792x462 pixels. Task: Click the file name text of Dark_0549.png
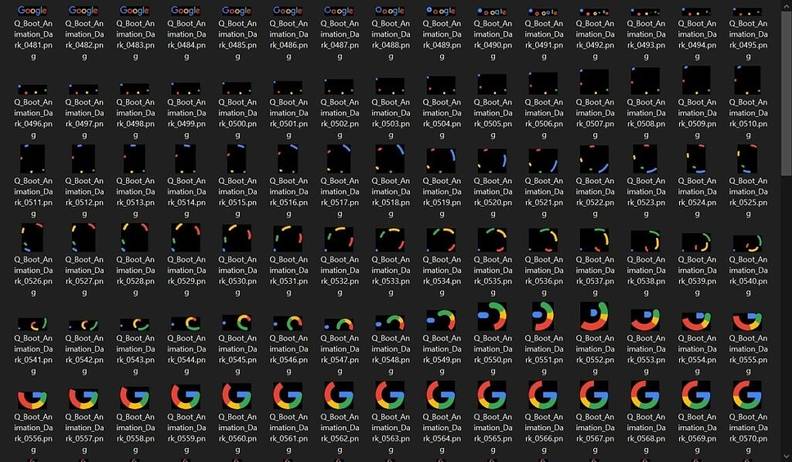441,355
